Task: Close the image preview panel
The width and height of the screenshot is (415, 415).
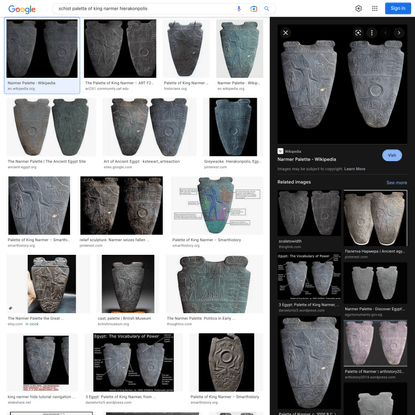Action: coord(286,33)
